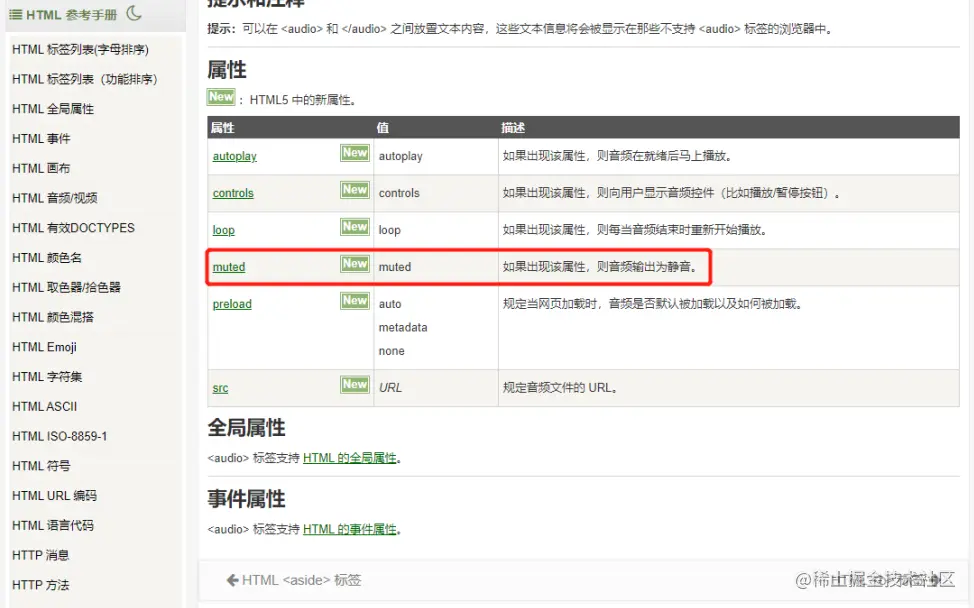This screenshot has width=974, height=608.
Task: Click the New badge in muted row
Action: coord(355,264)
